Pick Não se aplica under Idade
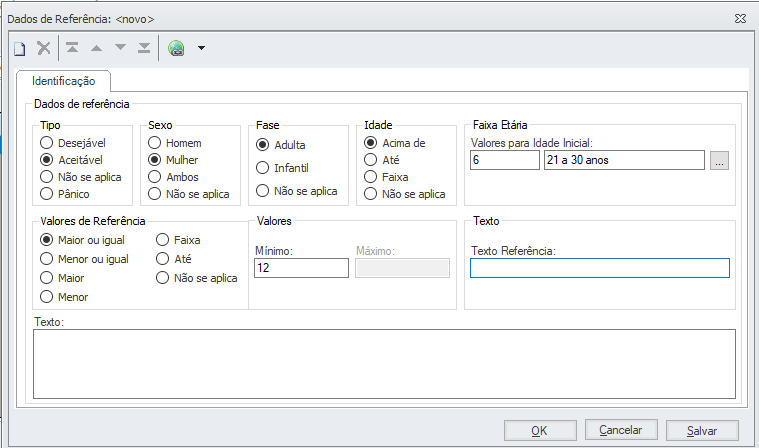The height and width of the screenshot is (448, 759). [x=404, y=194]
